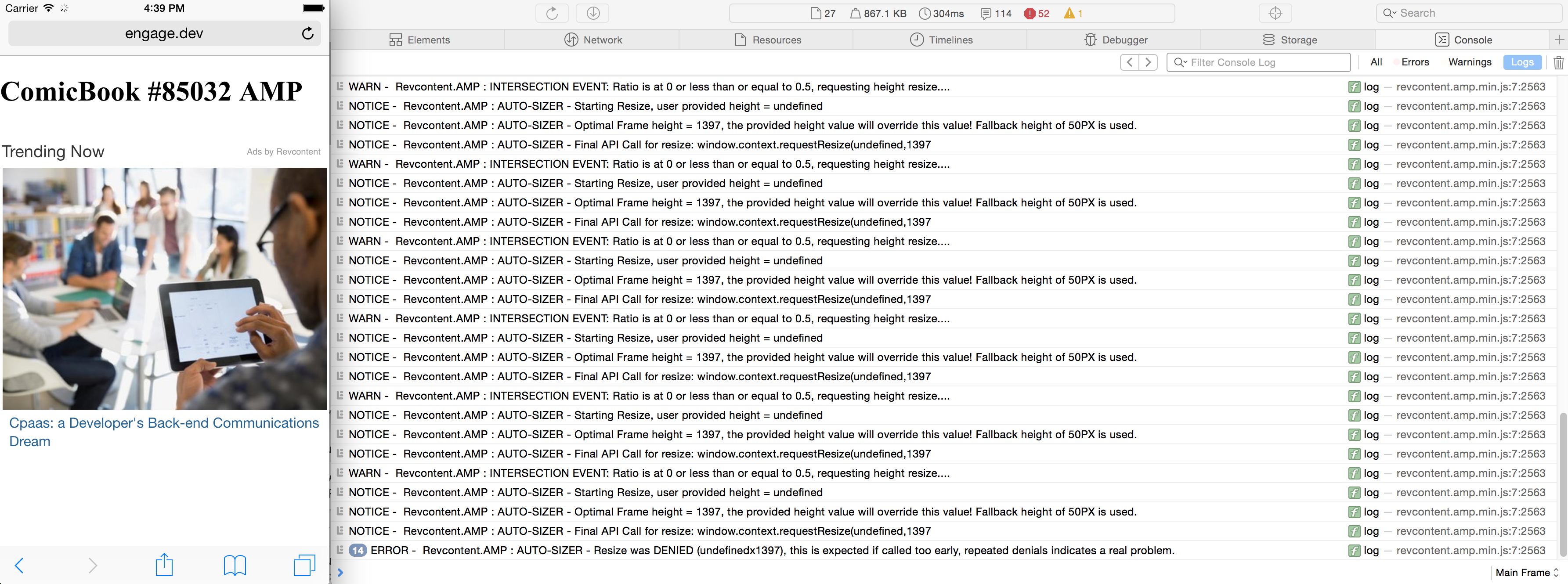Click the element inspection crosshair icon

(1275, 13)
